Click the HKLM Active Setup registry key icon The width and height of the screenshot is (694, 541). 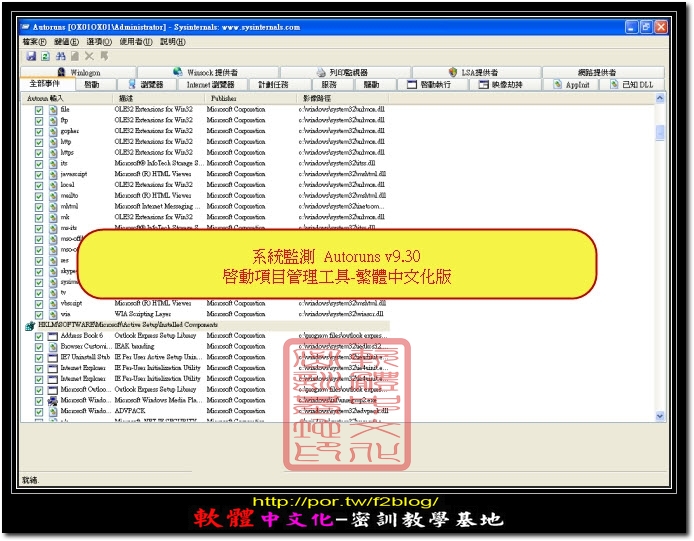pos(29,325)
